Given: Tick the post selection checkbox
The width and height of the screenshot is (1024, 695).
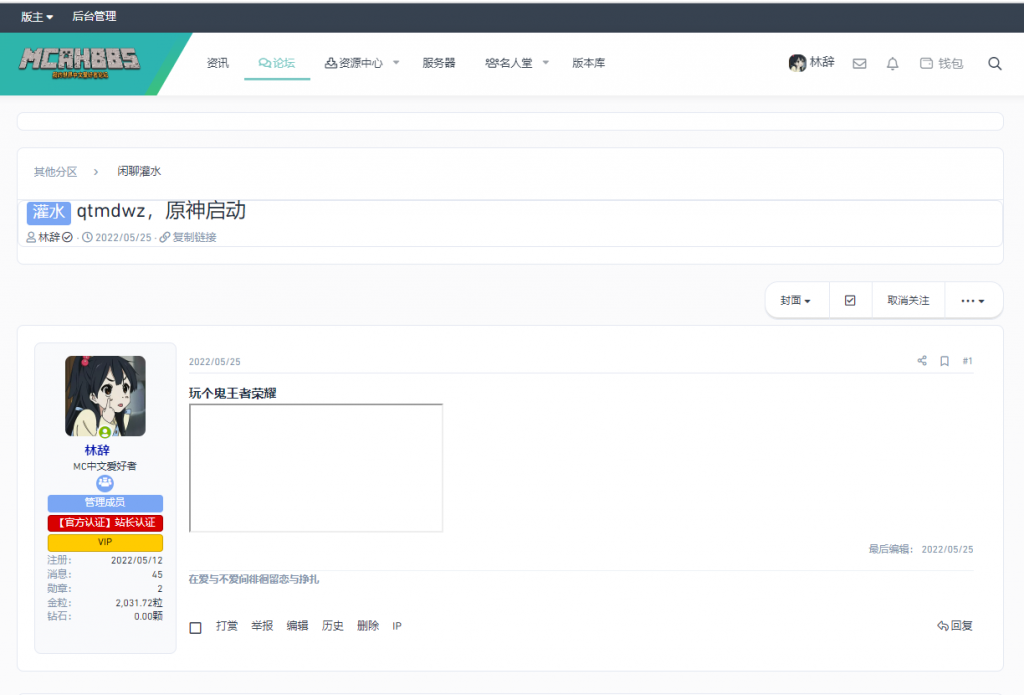Looking at the screenshot, I should pyautogui.click(x=195, y=628).
